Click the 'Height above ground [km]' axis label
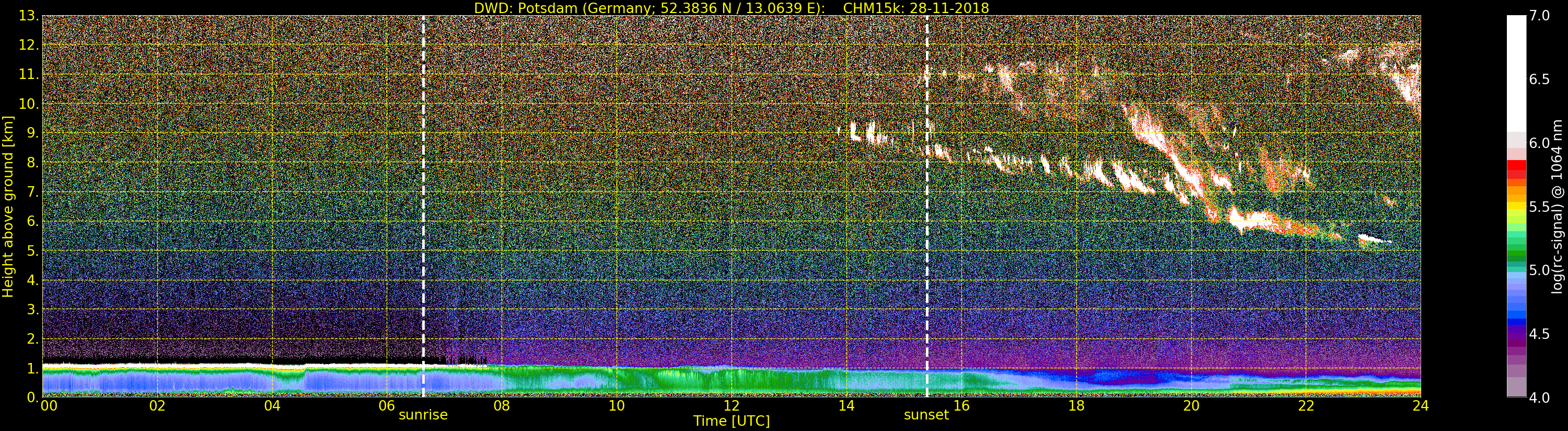Screen dimensions: 1568x431 (x=8, y=206)
